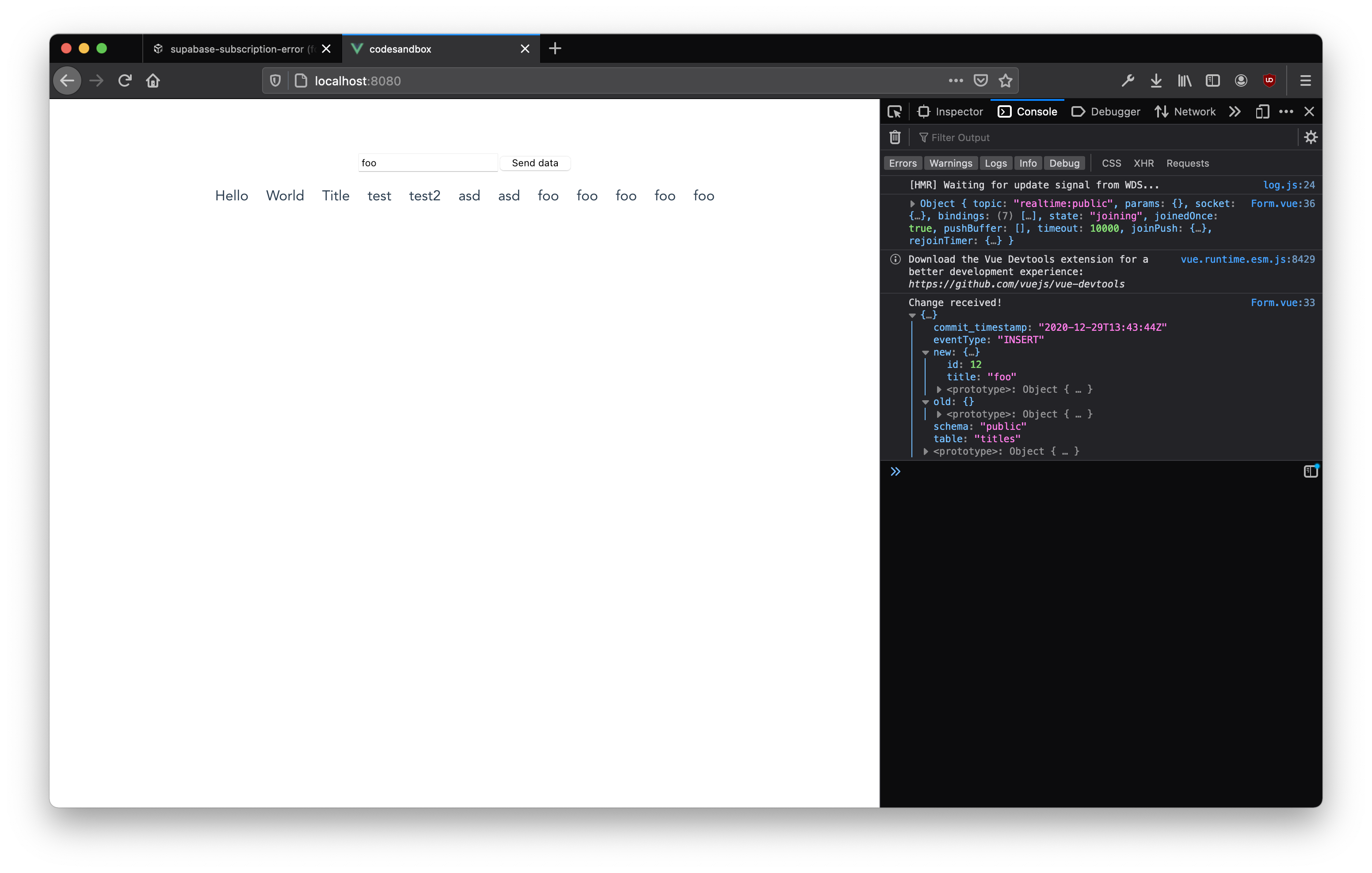The width and height of the screenshot is (1372, 873).
Task: Toggle the Info filter in console
Action: (x=1027, y=163)
